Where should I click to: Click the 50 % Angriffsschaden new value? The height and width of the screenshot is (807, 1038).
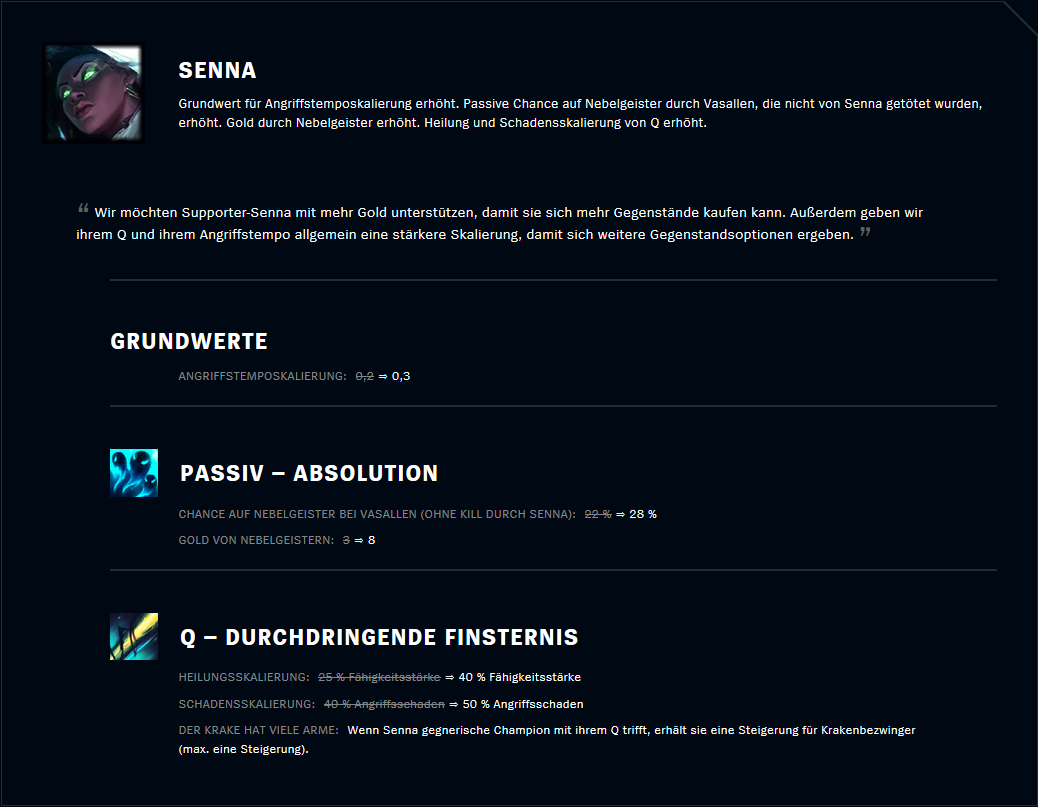tap(523, 704)
